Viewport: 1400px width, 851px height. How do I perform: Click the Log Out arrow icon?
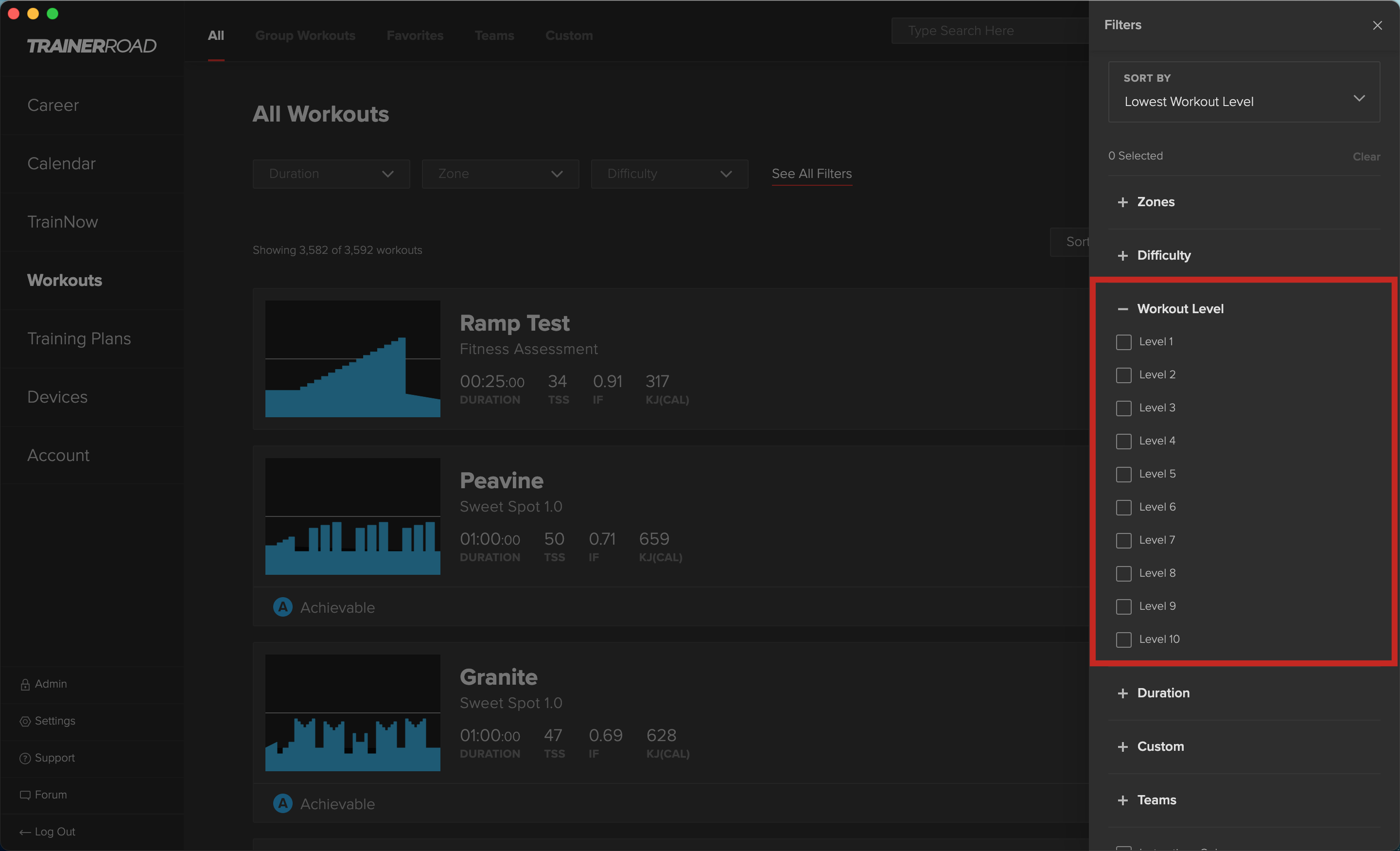[25, 832]
